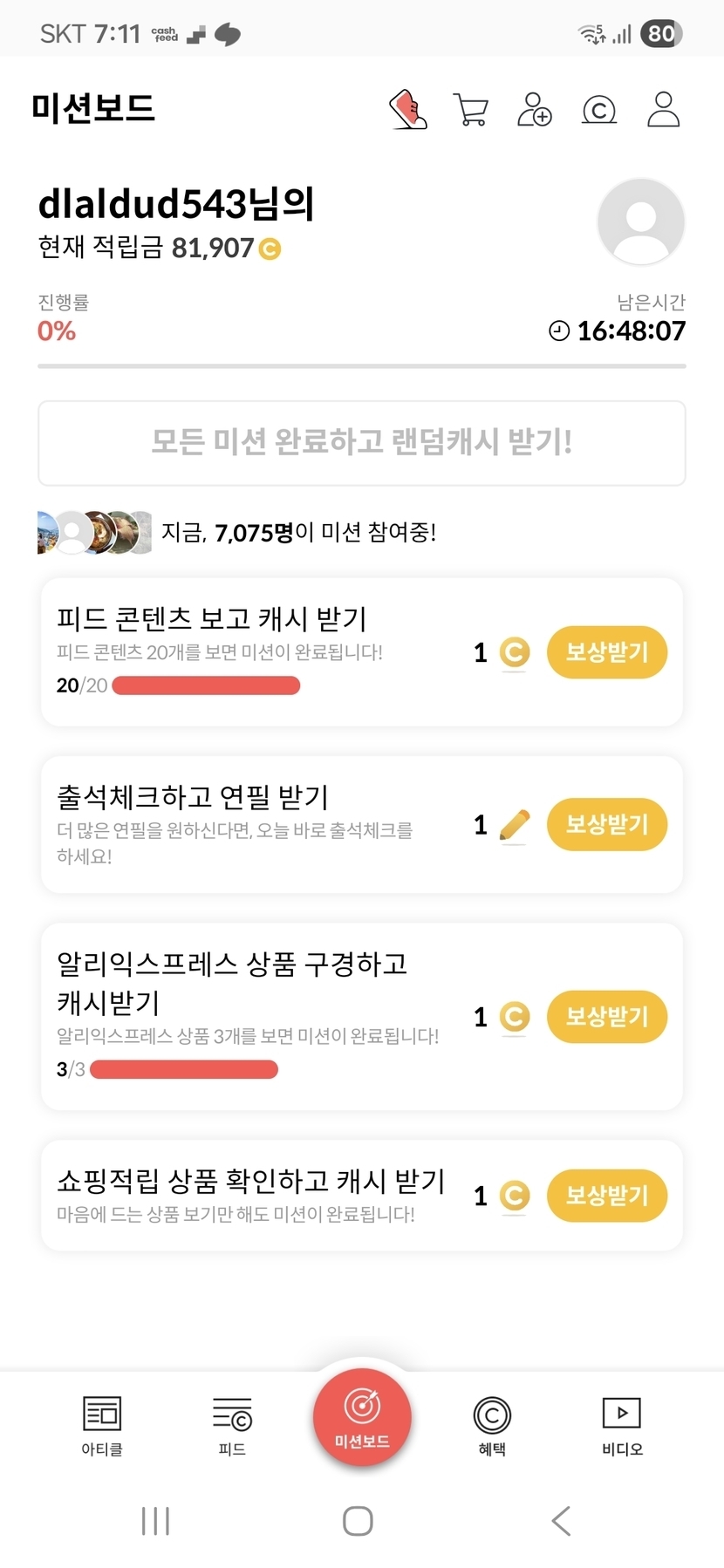Tap the participant avatars thumbnail group
This screenshot has height=1568, width=724.
[x=95, y=532]
